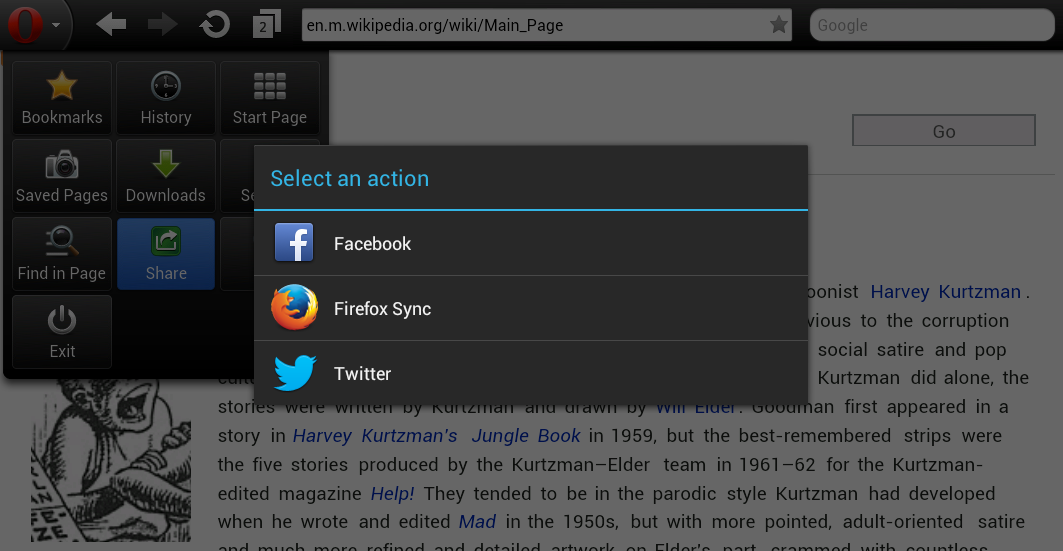Image resolution: width=1063 pixels, height=551 pixels.
Task: Go back with the back arrow
Action: coord(111,25)
